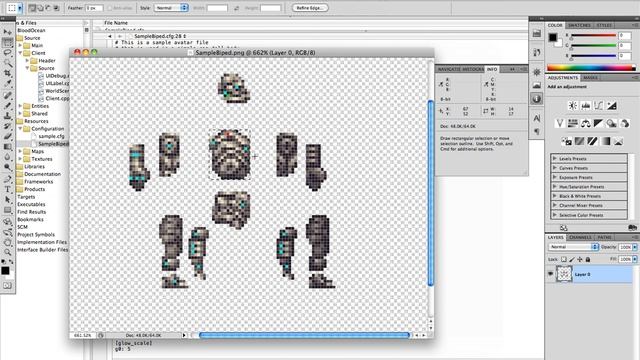
Task: Select the Pen tool
Action: [7, 179]
